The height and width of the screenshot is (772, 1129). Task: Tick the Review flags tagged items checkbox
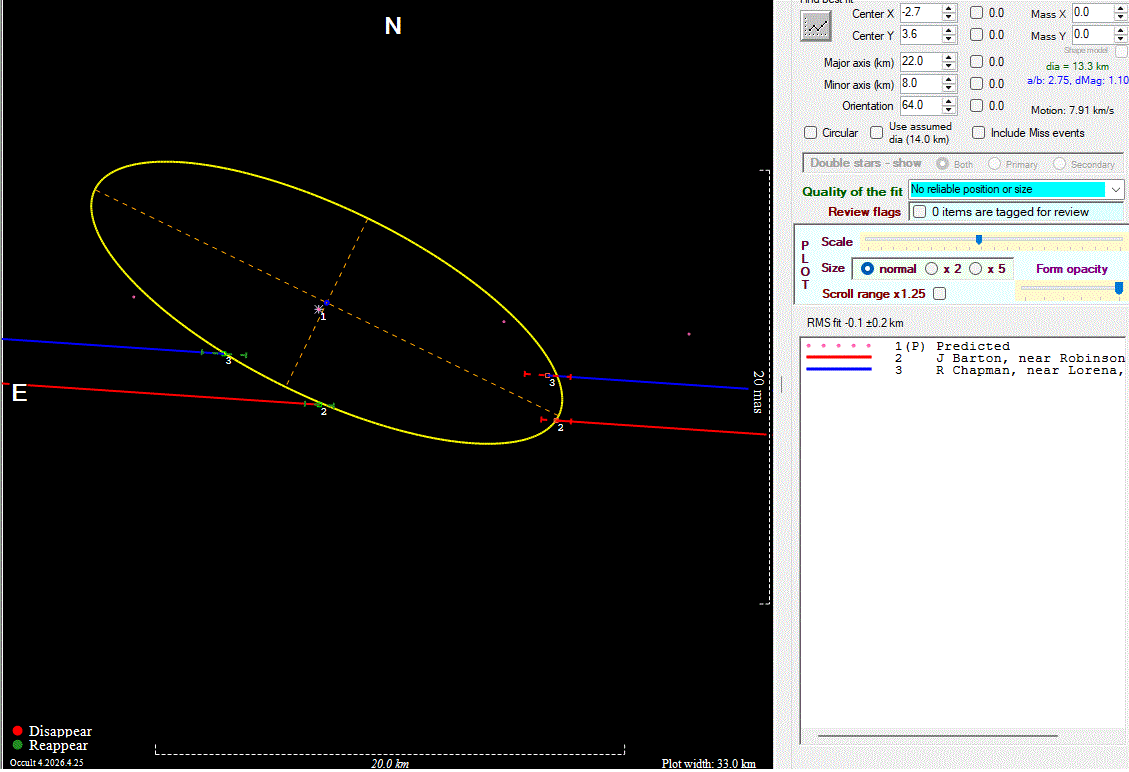click(919, 212)
